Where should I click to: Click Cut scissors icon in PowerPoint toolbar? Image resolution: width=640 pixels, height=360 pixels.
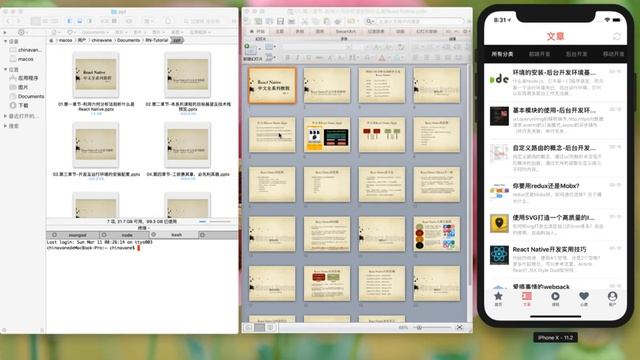pyautogui.click(x=305, y=21)
